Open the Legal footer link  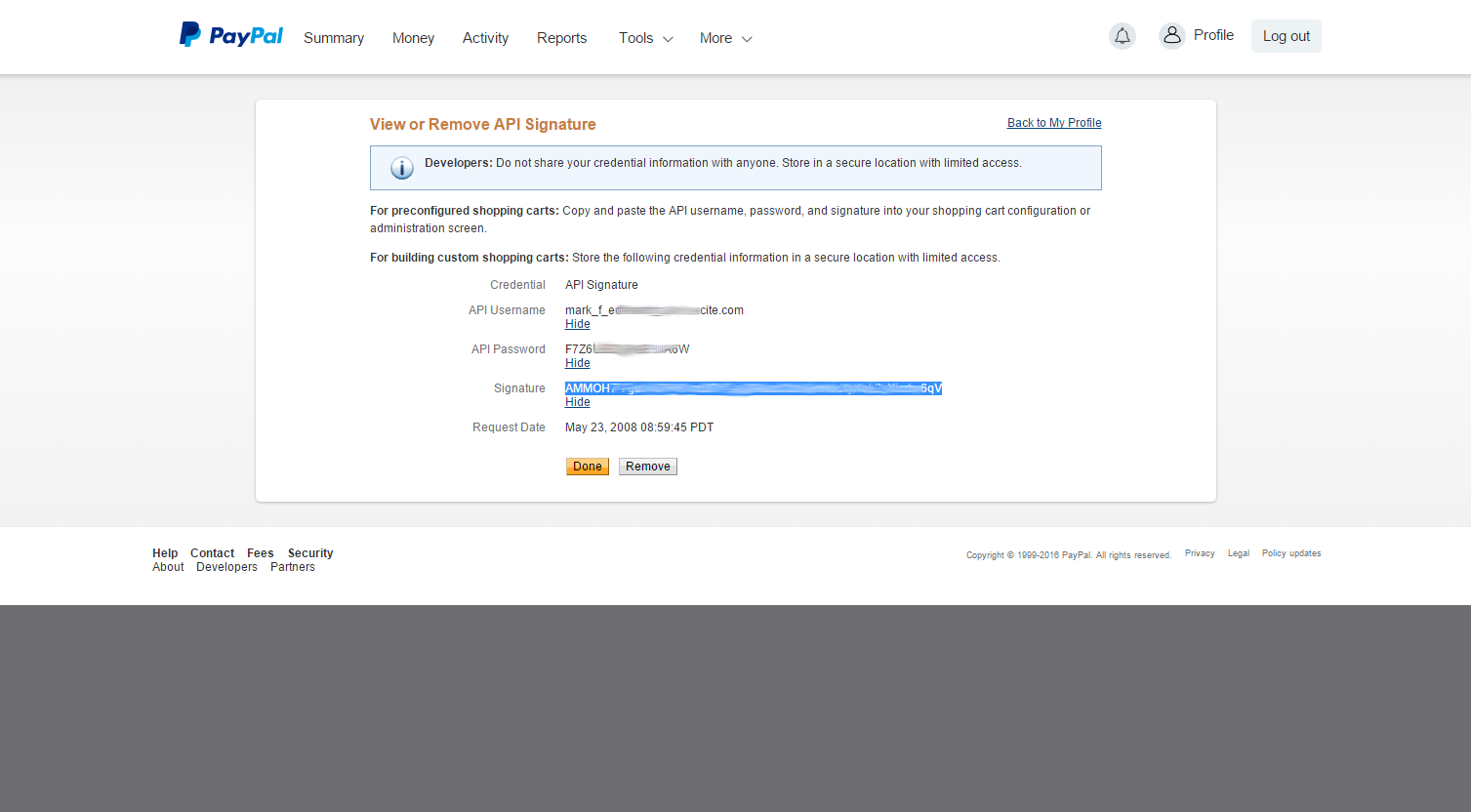pos(1239,553)
